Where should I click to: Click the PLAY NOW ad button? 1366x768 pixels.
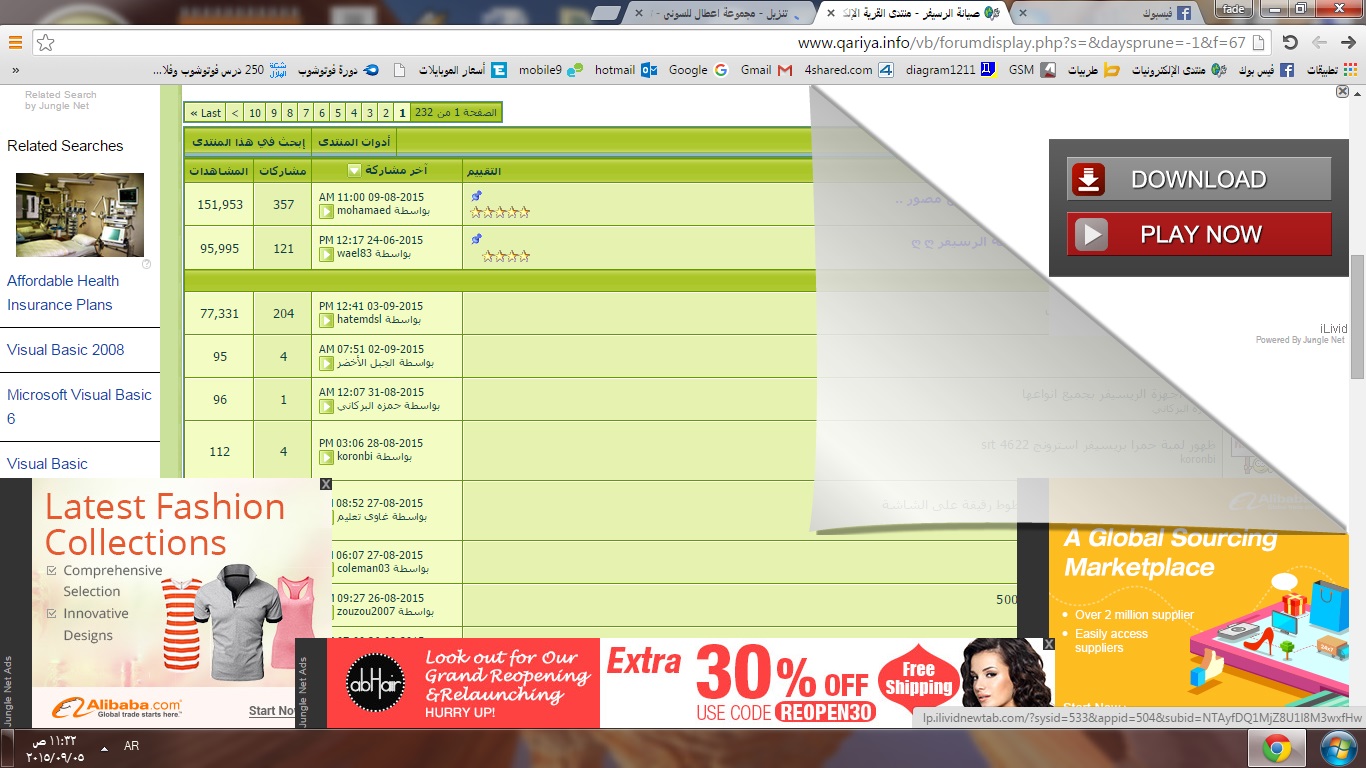[1198, 234]
